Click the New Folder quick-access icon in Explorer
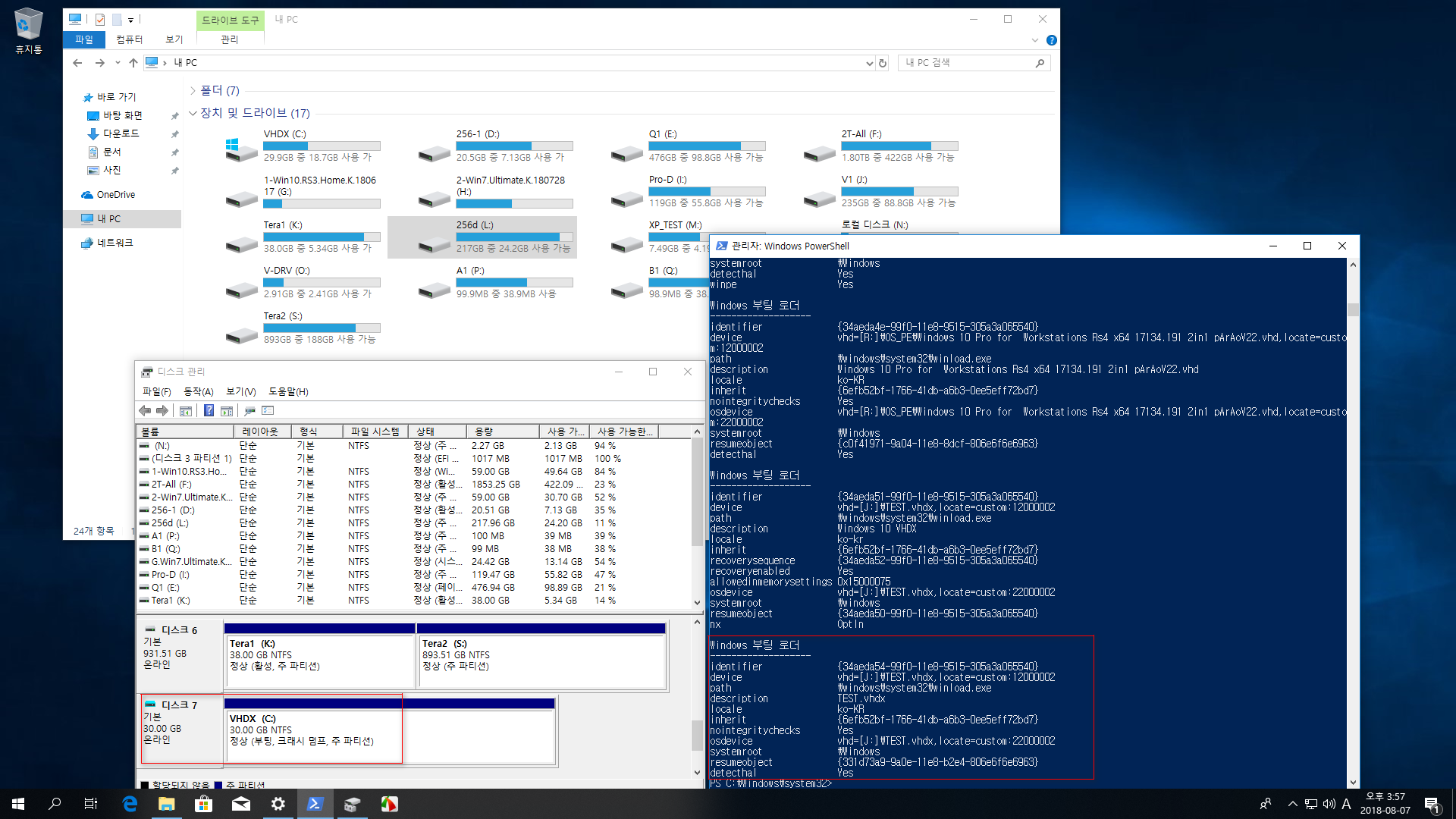The height and width of the screenshot is (819, 1456). pyautogui.click(x=117, y=20)
